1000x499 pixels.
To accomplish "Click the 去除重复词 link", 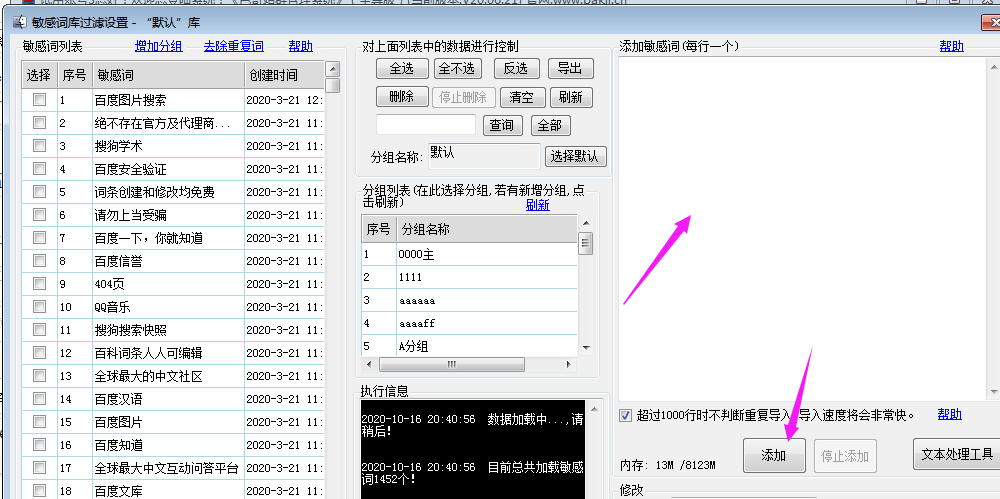I will [x=234, y=46].
